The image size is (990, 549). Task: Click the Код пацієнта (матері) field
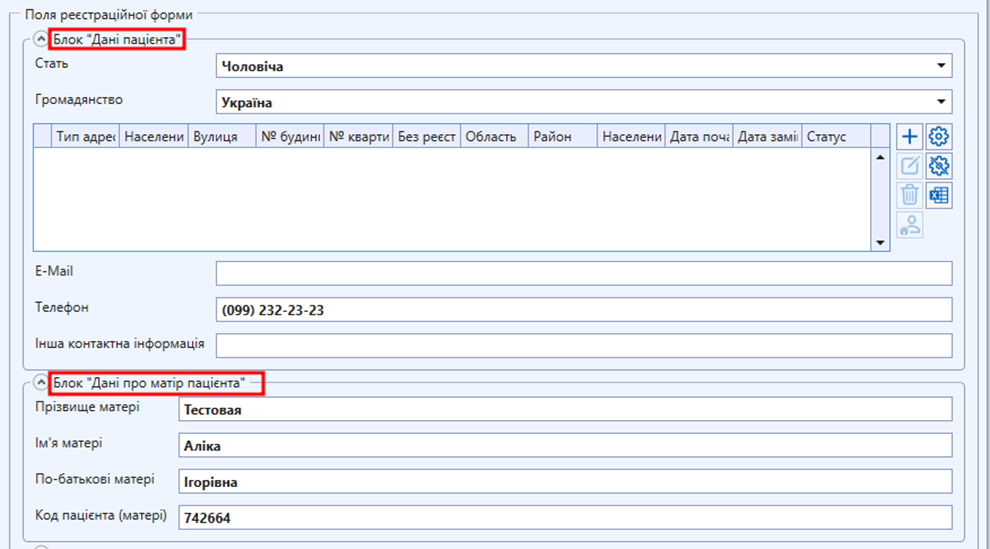565,517
